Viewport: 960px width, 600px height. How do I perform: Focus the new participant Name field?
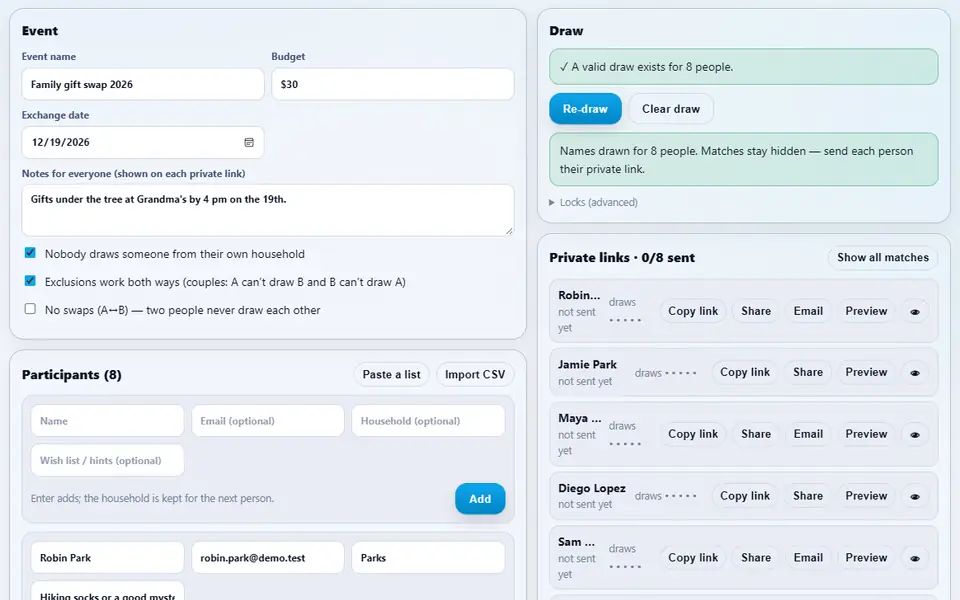107,421
